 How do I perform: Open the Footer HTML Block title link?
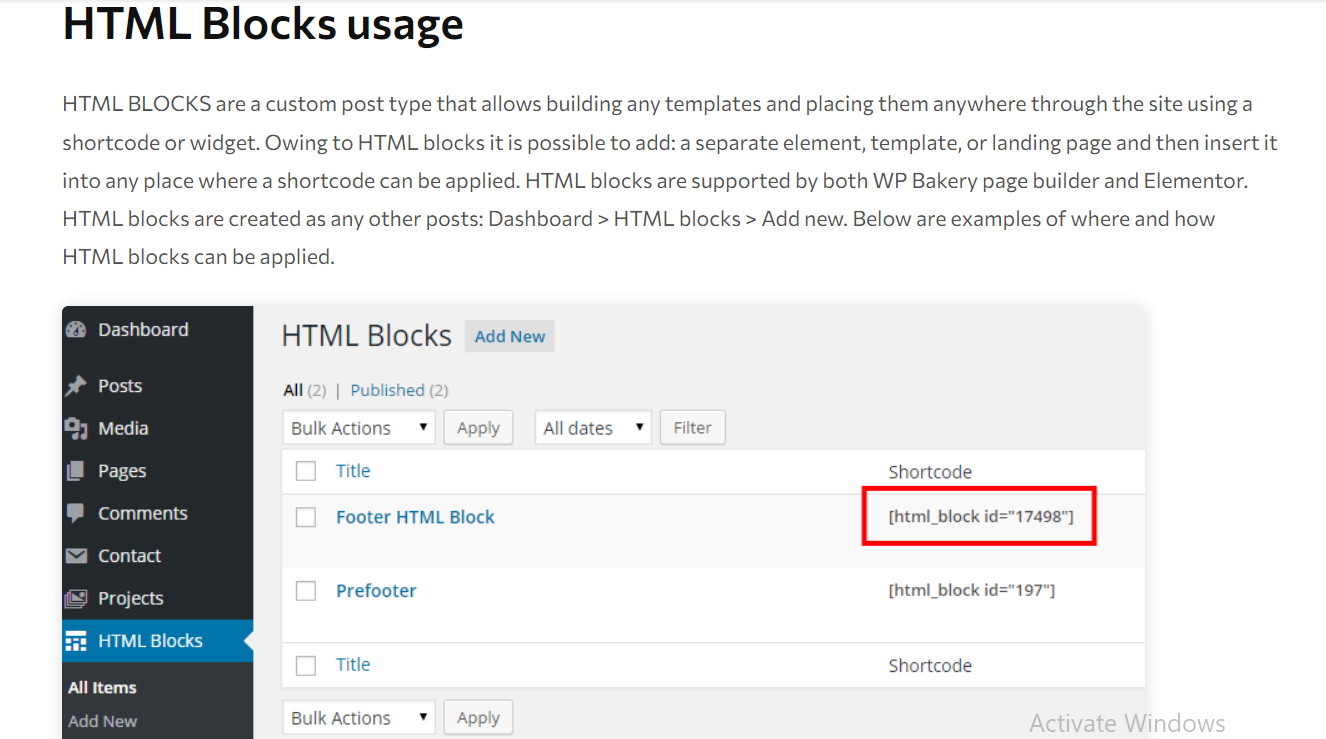pos(415,517)
